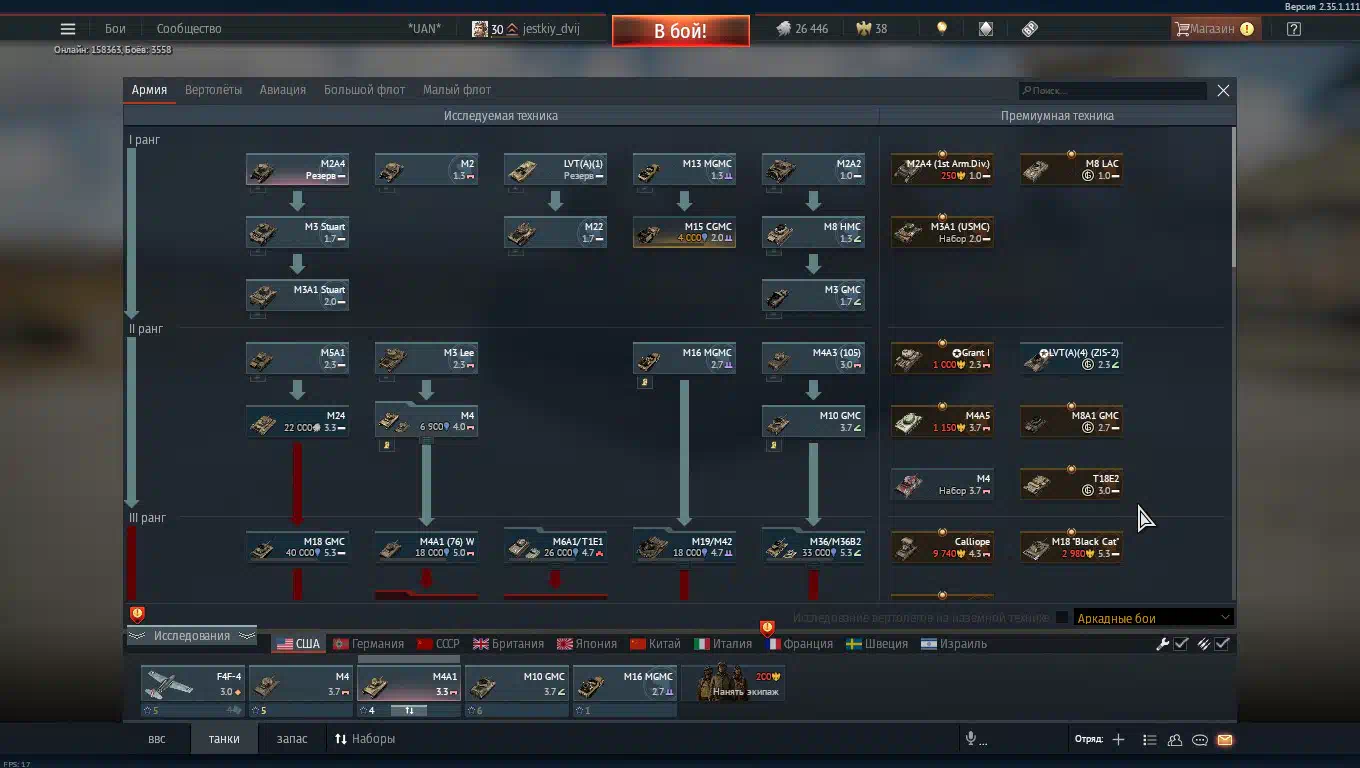Open the ticket icon in top bar
Screen dimensions: 1360x768
(1030, 29)
